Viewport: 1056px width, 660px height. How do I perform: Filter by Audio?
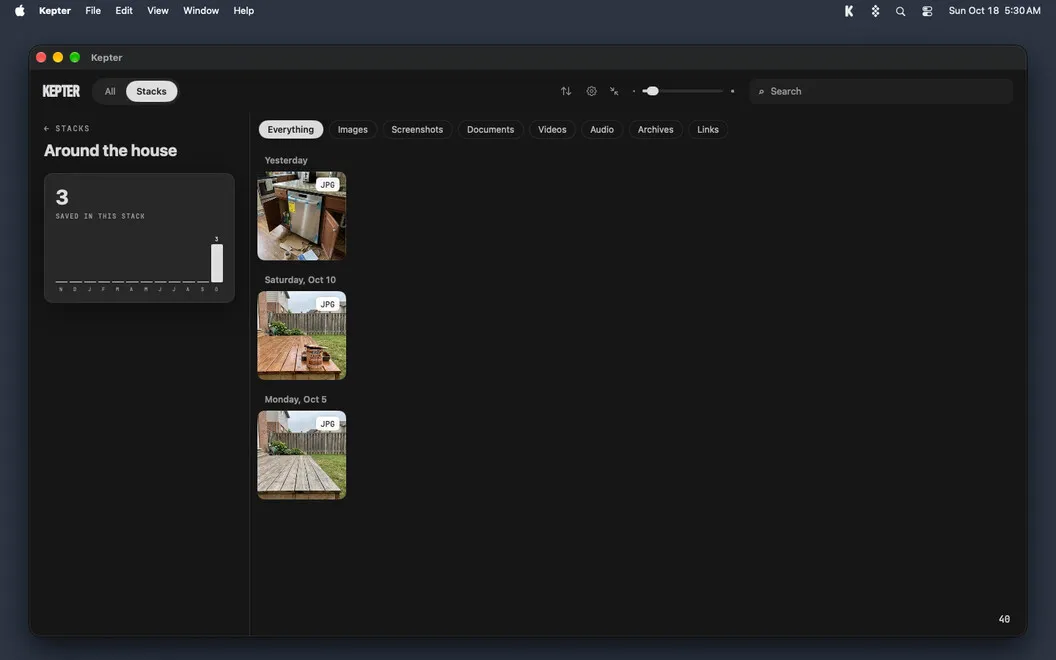coord(602,129)
